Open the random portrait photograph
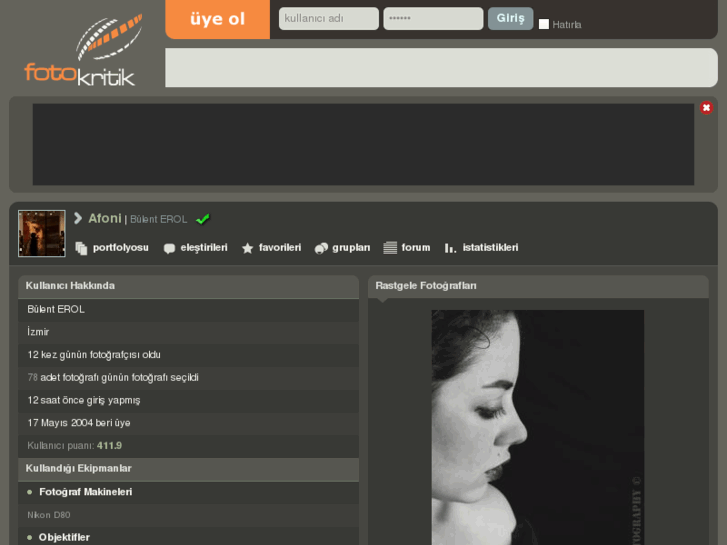The width and height of the screenshot is (727, 545). tap(538, 428)
